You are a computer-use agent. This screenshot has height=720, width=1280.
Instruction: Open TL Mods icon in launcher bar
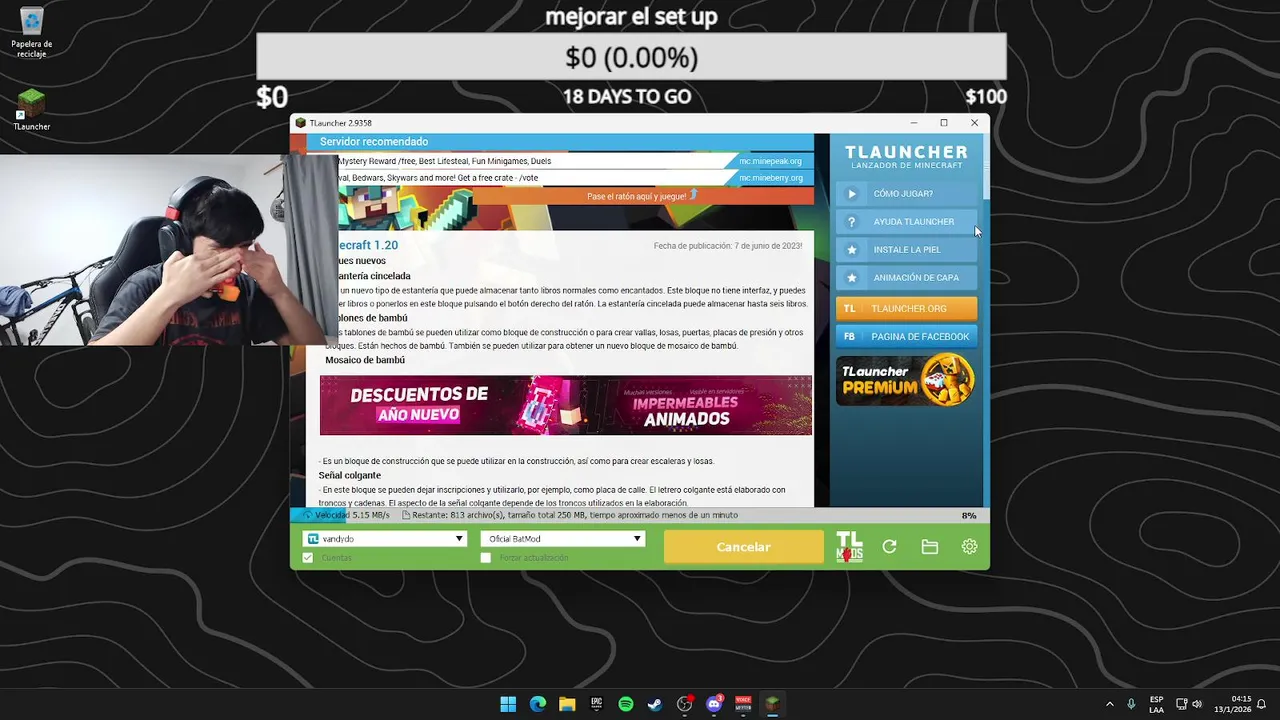tap(849, 547)
